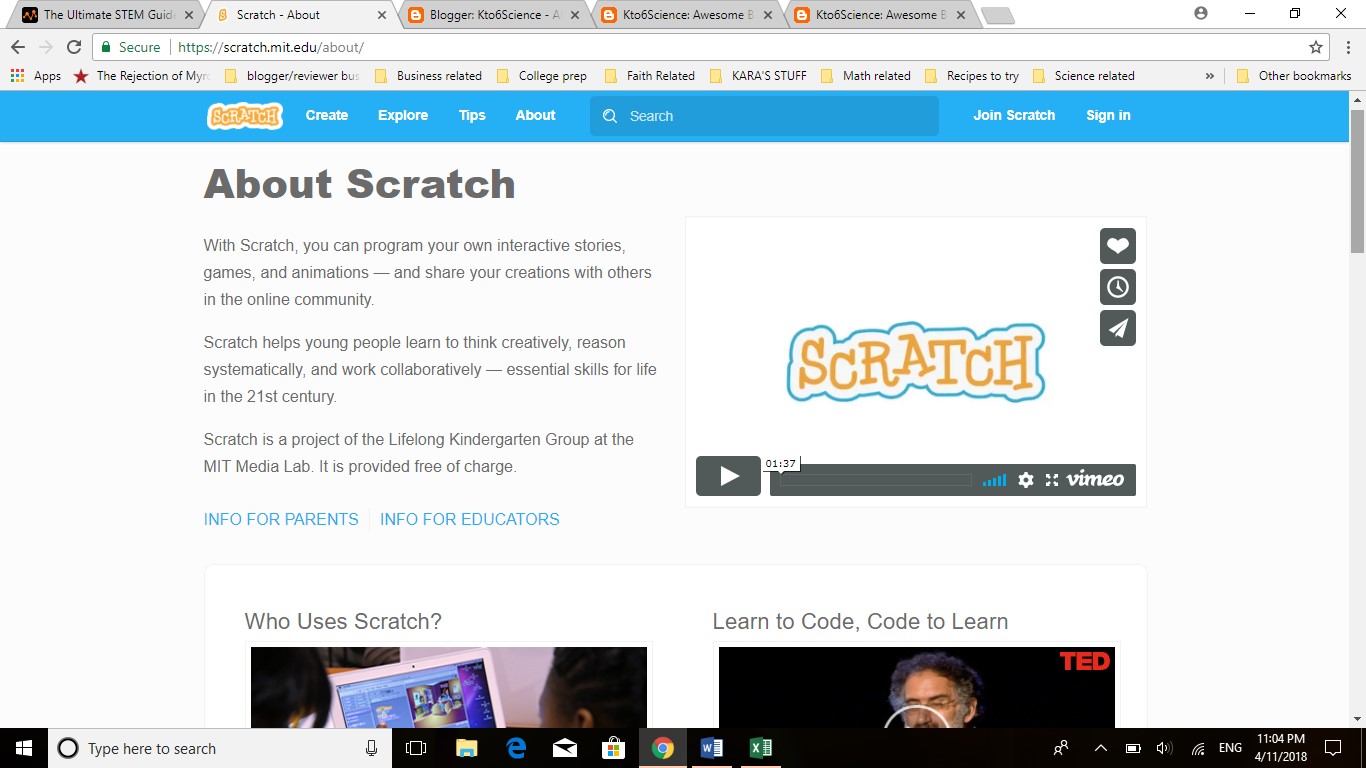Click the Vimeo logo on the player
Screen dimensions: 1366x768
(x=1094, y=480)
